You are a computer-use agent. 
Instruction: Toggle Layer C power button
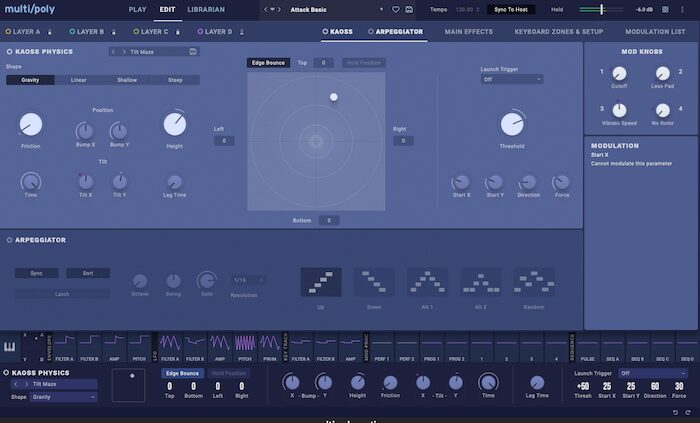pyautogui.click(x=136, y=32)
